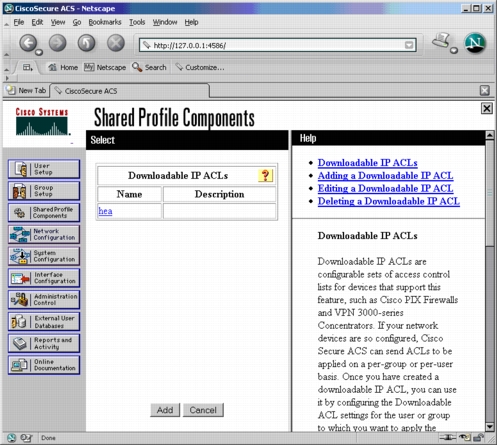Collapse the personal toolbar grippy

click(6, 70)
